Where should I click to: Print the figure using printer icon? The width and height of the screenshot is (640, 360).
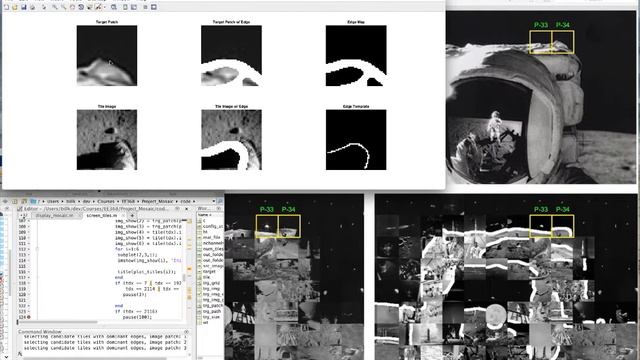click(33, 7)
